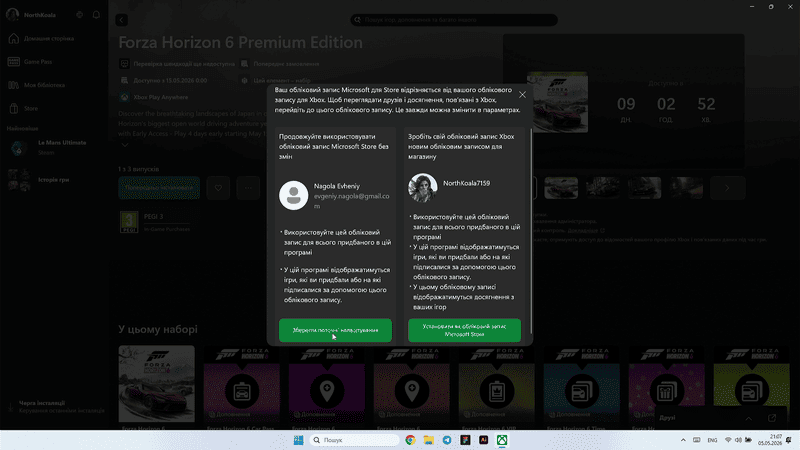800x450 pixels.
Task: Open Wi-Fi network settings in tray
Action: pos(728,440)
